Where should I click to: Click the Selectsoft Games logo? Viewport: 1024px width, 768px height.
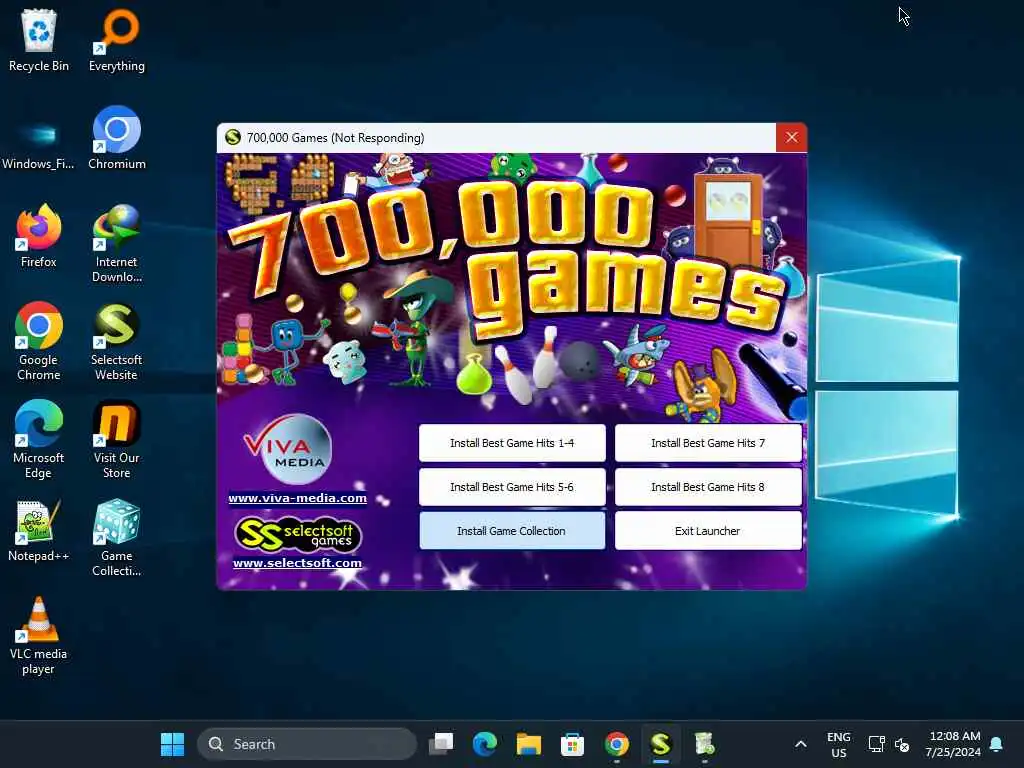297,535
